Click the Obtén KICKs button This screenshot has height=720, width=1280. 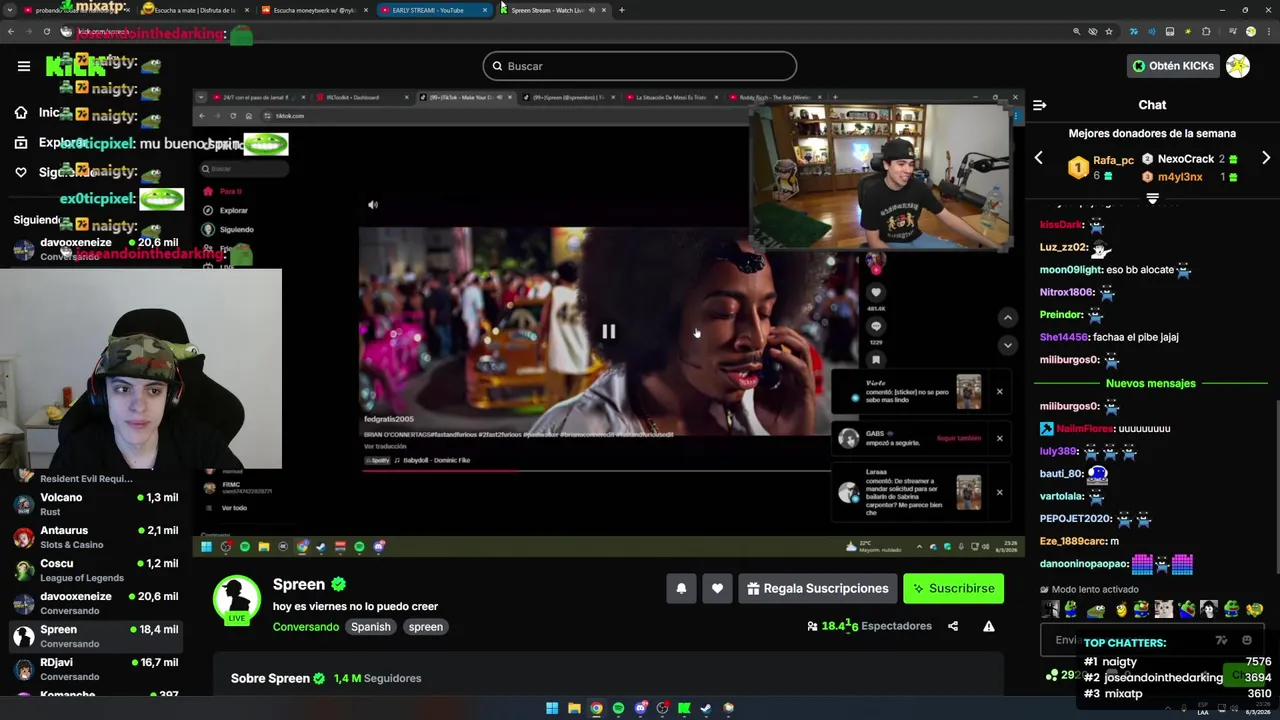pos(1173,66)
